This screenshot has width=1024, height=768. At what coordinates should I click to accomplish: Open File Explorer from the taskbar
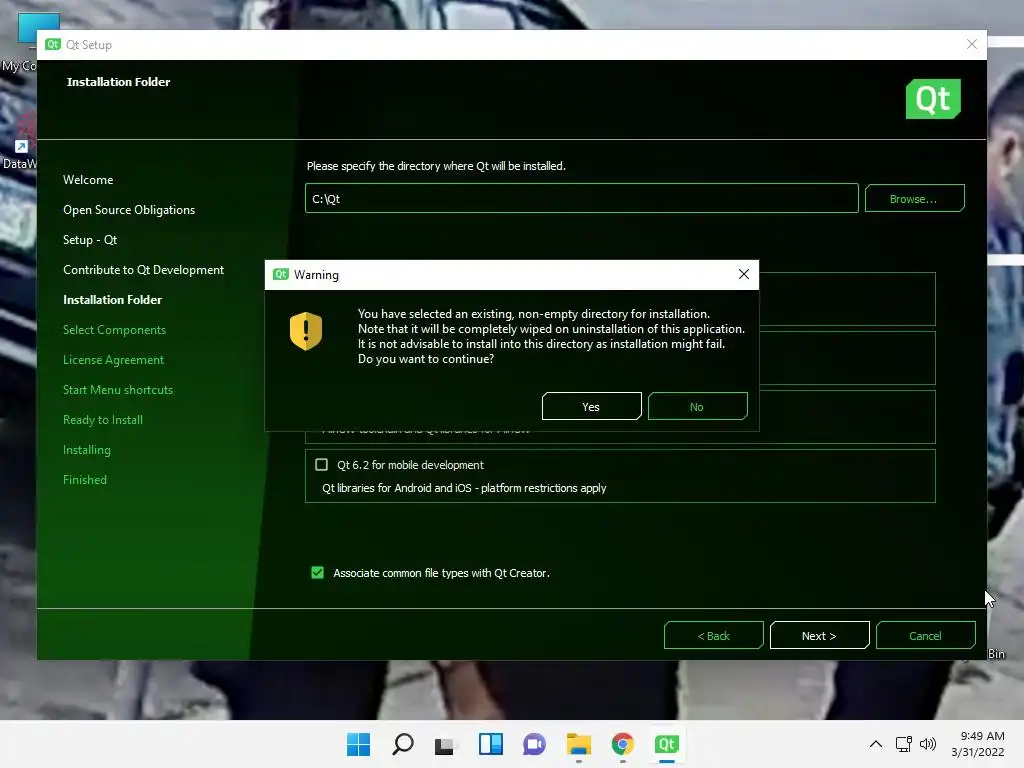point(579,744)
